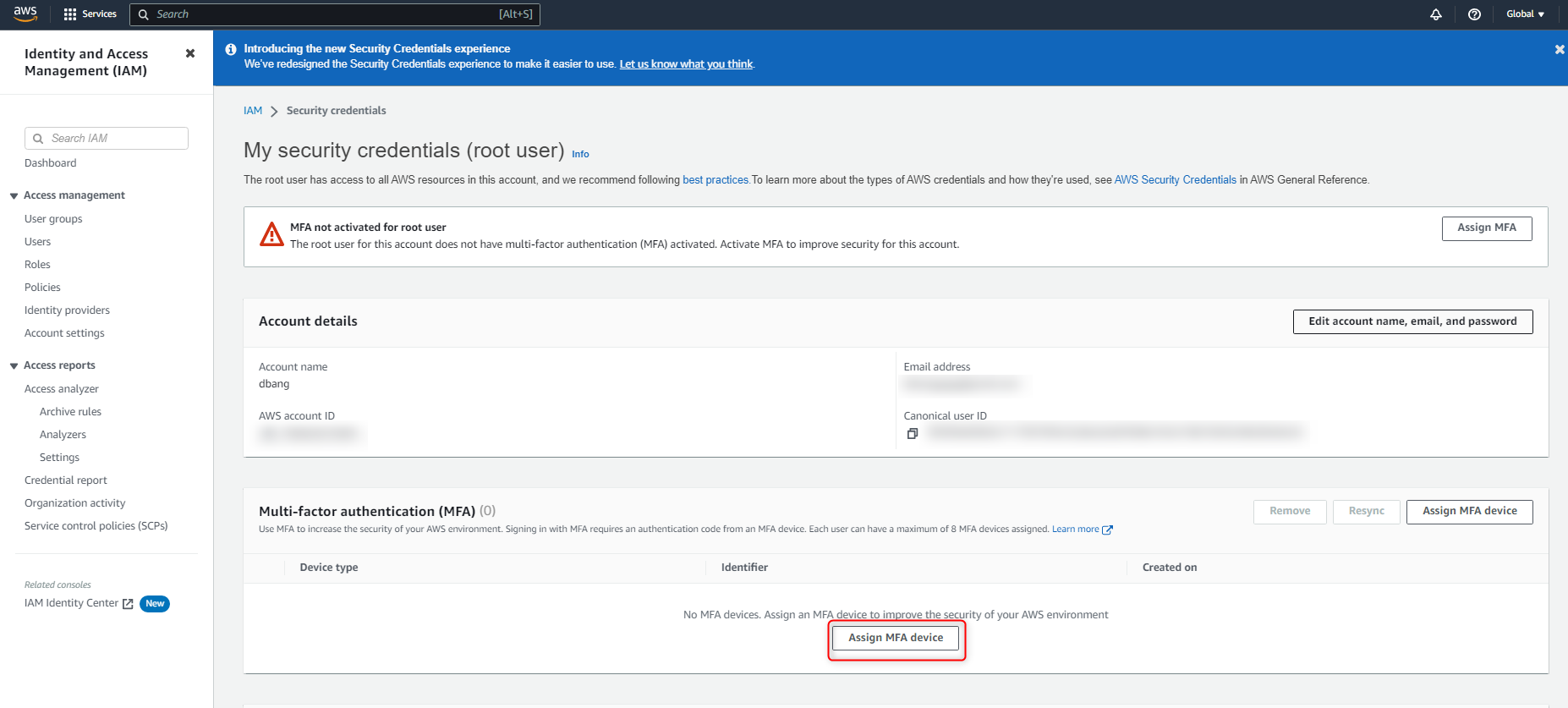Image resolution: width=1568 pixels, height=708 pixels.
Task: Open Organization activity page
Action: [74, 503]
